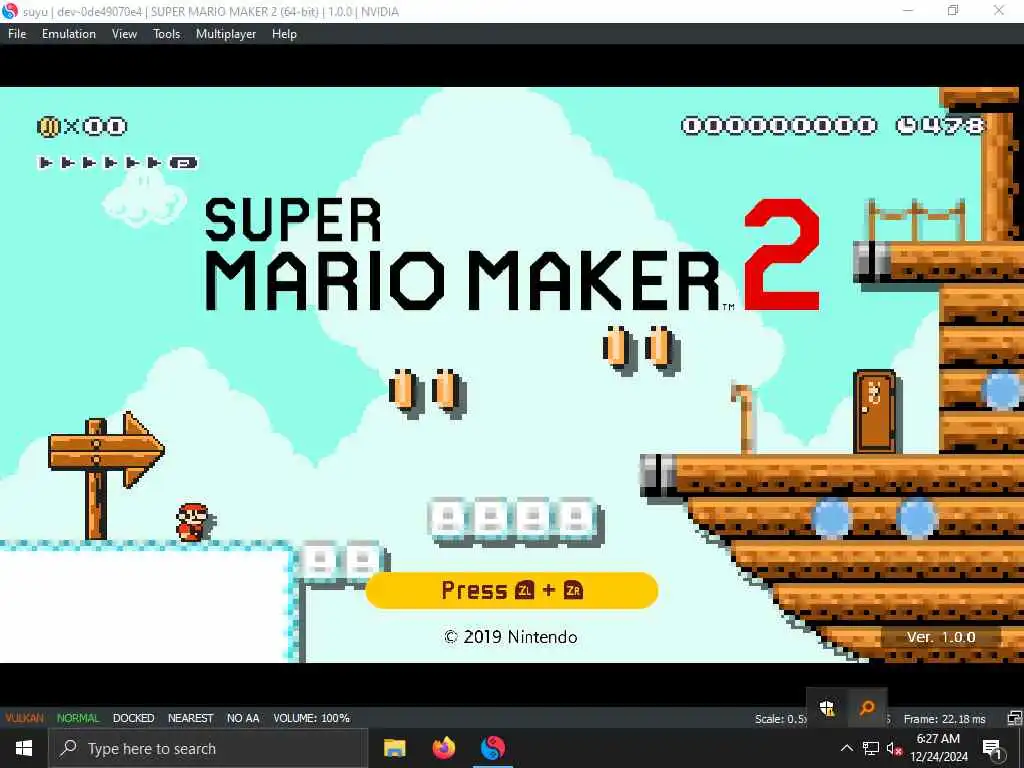Open the Emulation menu
The width and height of the screenshot is (1024, 768).
pyautogui.click(x=69, y=34)
